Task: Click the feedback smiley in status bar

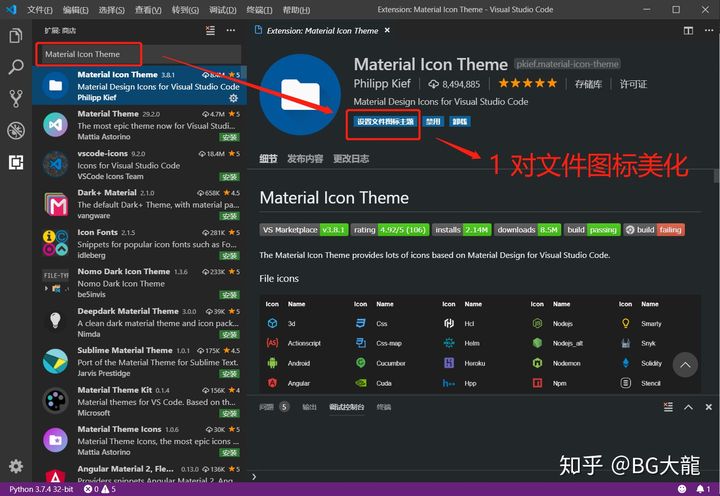Action: (682, 489)
